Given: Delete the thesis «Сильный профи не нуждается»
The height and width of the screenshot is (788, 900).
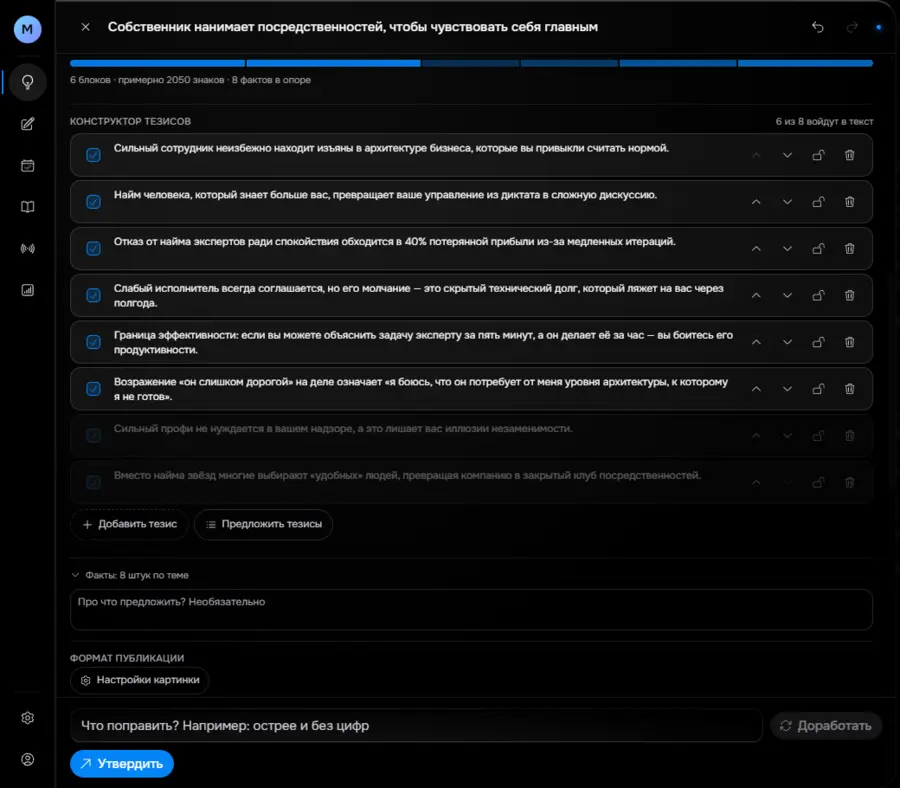Looking at the screenshot, I should (x=849, y=436).
